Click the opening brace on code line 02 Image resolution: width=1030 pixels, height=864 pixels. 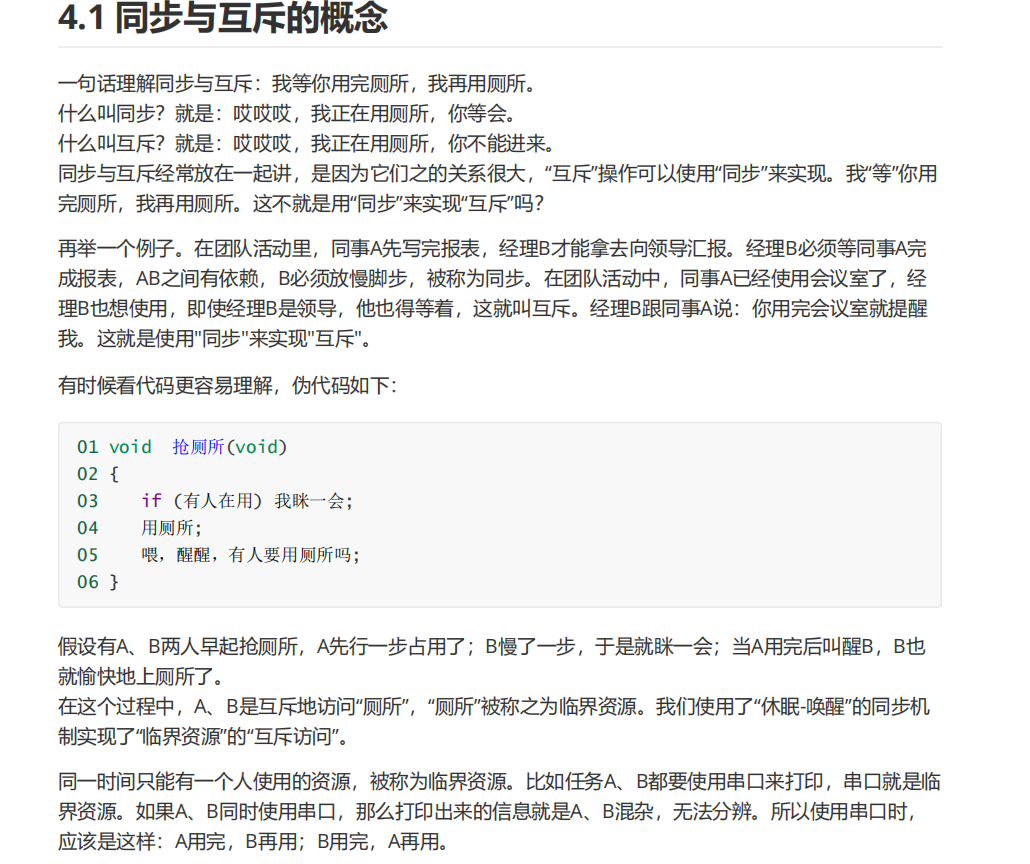click(x=113, y=474)
